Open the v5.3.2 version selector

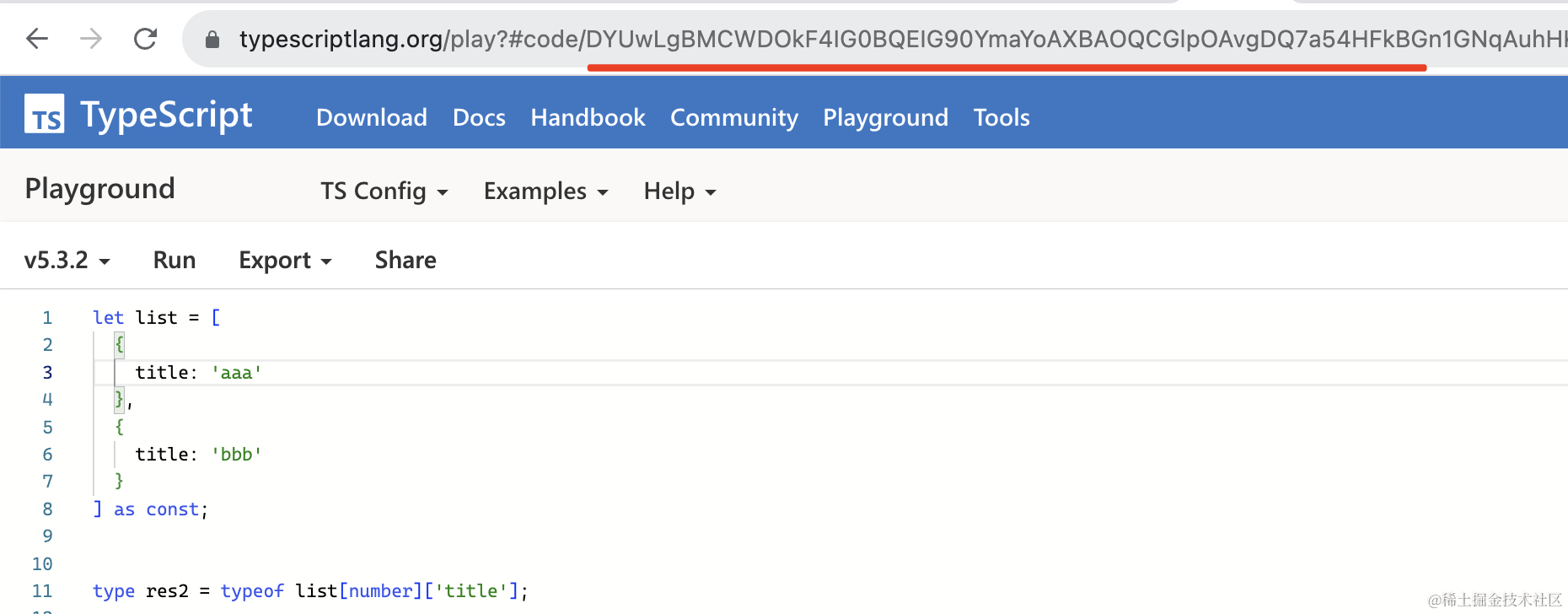tap(67, 260)
